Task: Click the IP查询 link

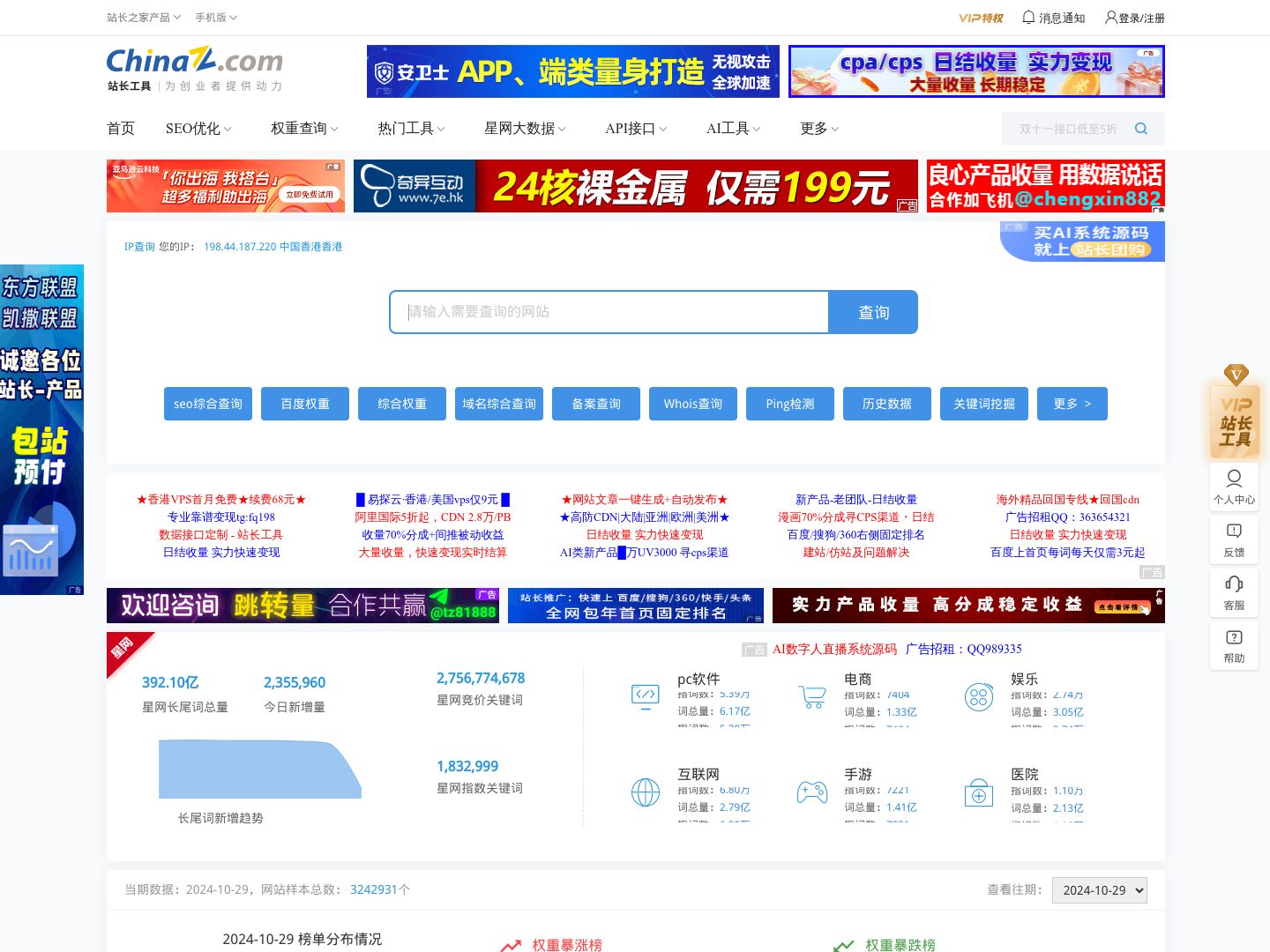Action: pyautogui.click(x=139, y=247)
